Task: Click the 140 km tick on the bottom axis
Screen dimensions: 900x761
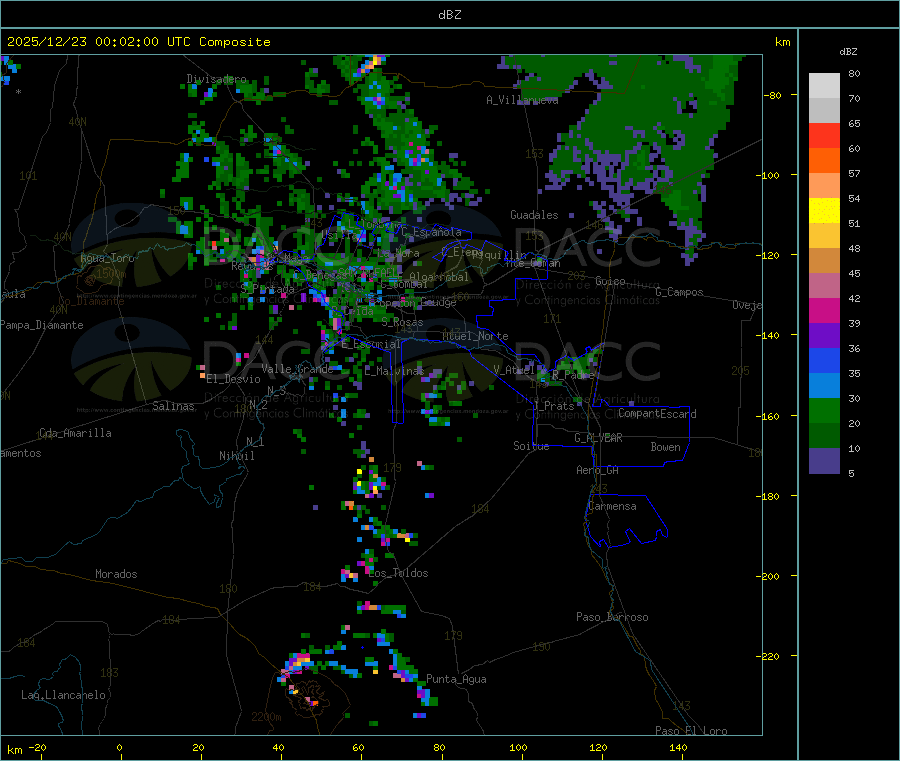Action: click(678, 747)
